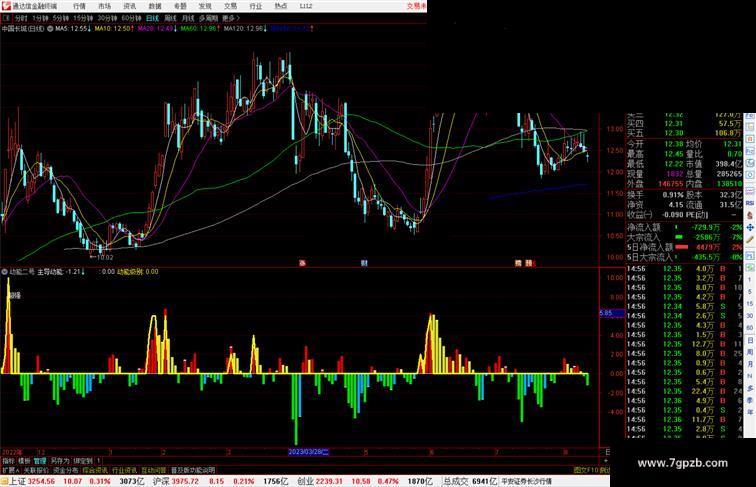Open the 资金分布 bottom tab

click(x=65, y=470)
